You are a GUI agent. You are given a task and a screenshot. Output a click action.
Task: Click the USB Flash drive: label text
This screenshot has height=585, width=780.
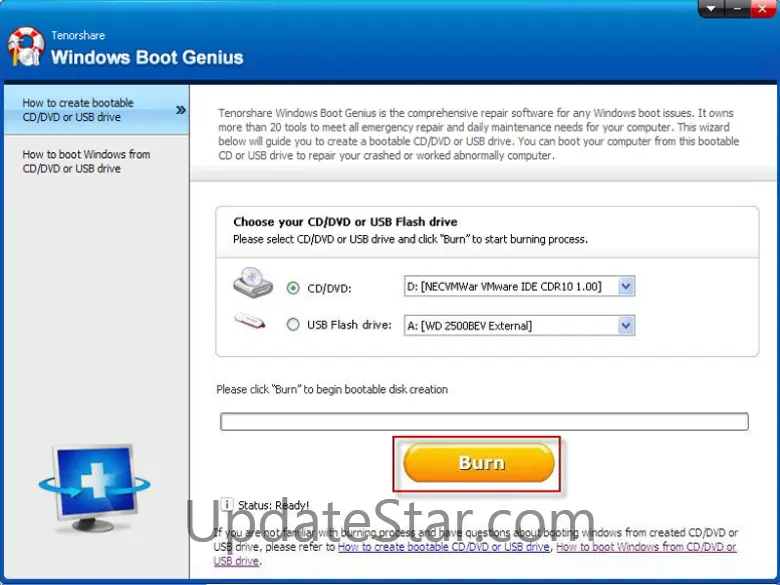click(349, 325)
